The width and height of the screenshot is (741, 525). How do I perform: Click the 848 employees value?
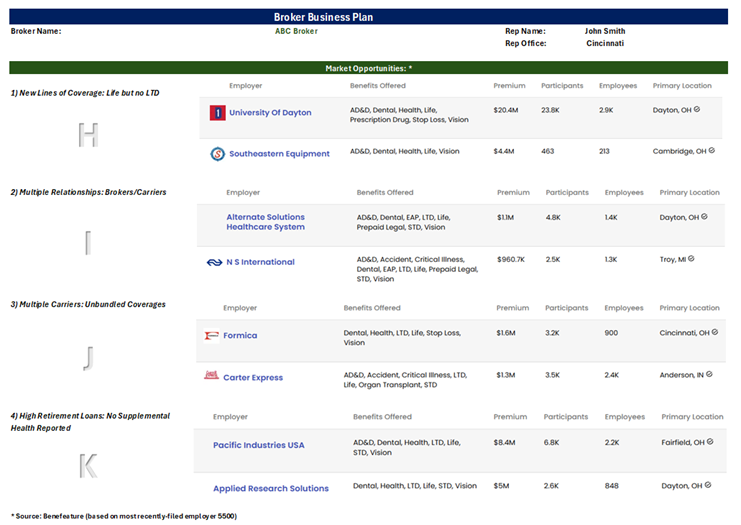click(612, 486)
